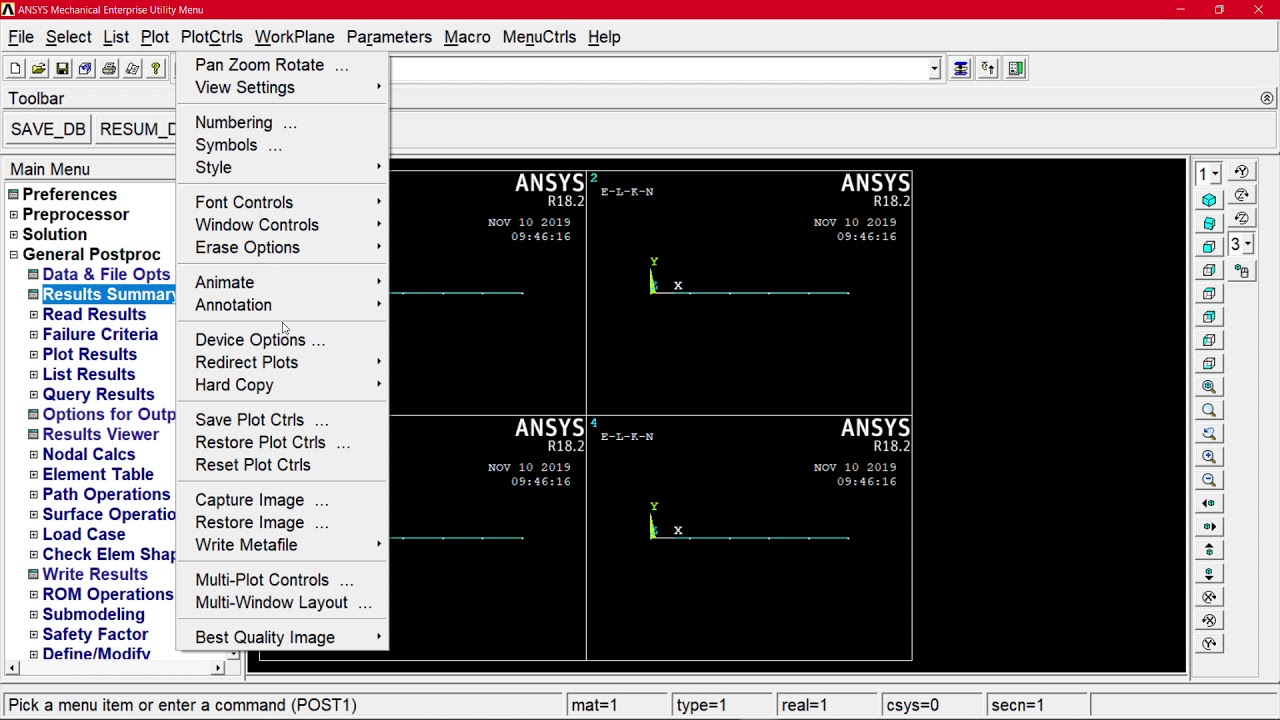Expand the Solution tree node
The image size is (1280, 720).
coord(14,235)
